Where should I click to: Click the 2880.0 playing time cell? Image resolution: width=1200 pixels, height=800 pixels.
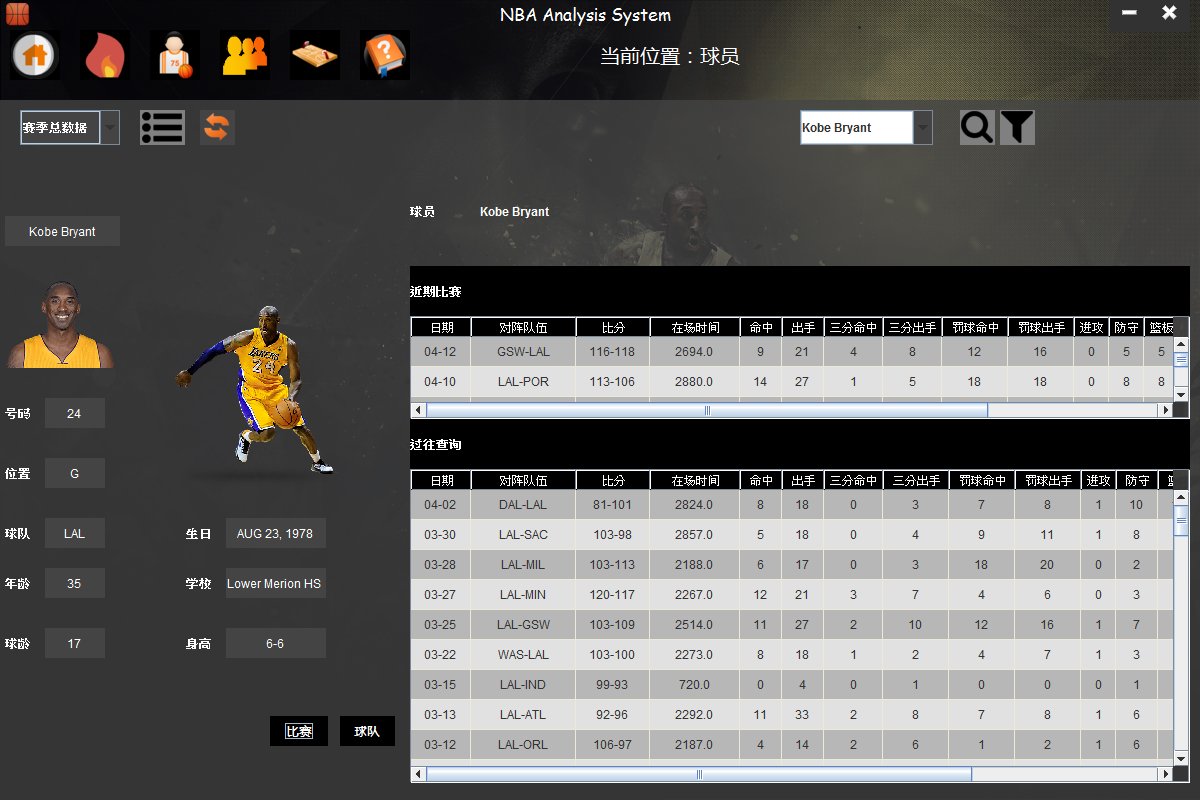tap(695, 382)
